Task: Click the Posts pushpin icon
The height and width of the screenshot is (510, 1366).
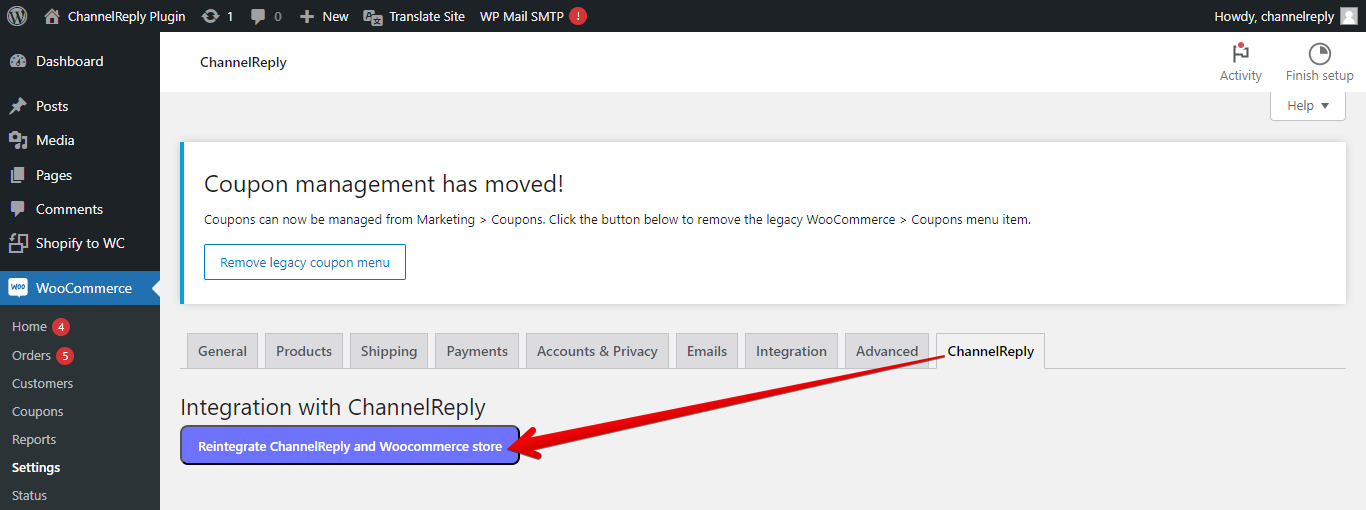Action: coord(18,106)
